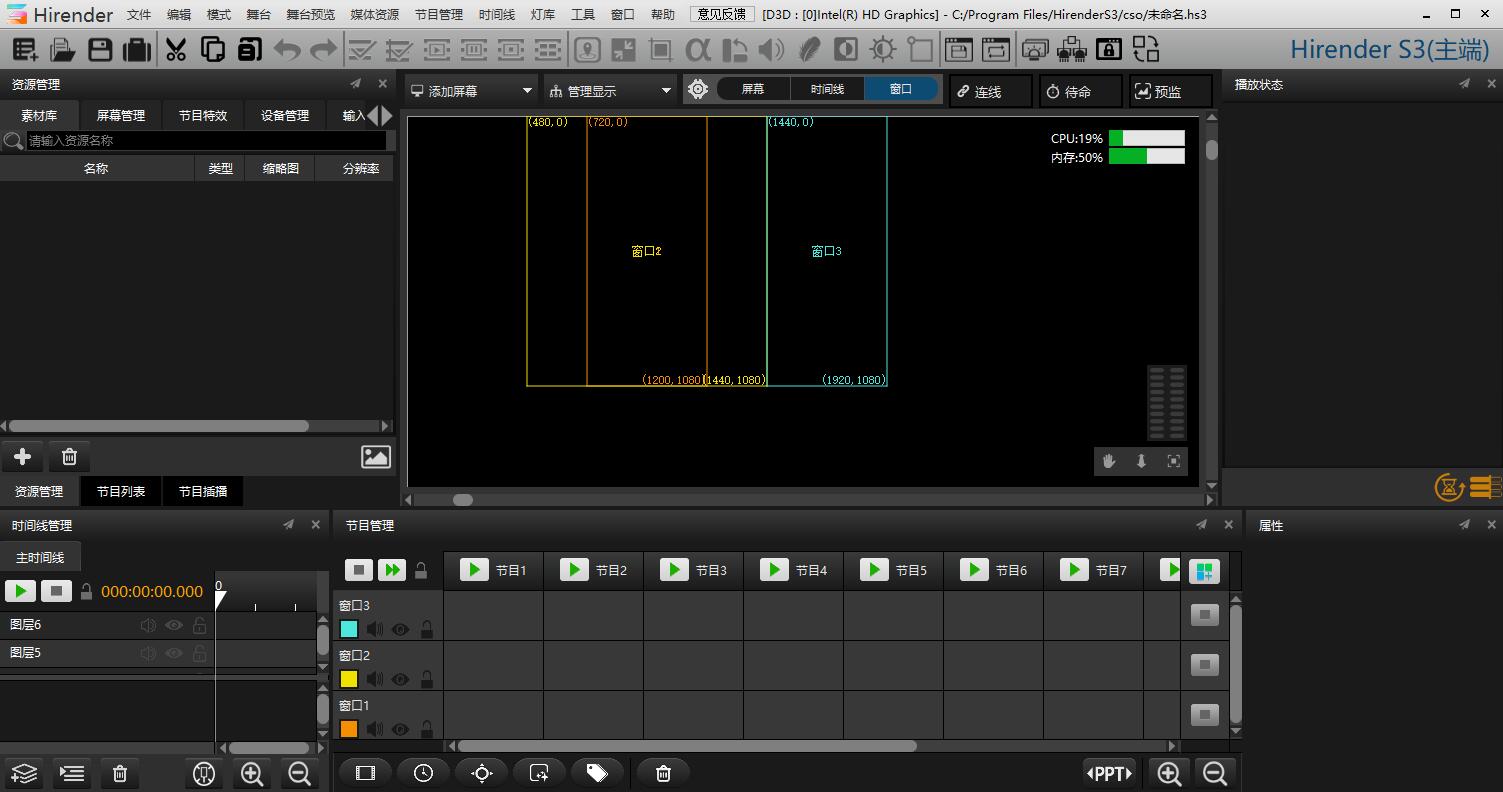
Task: Click the indent list icon in timeline panel
Action: pos(72,773)
